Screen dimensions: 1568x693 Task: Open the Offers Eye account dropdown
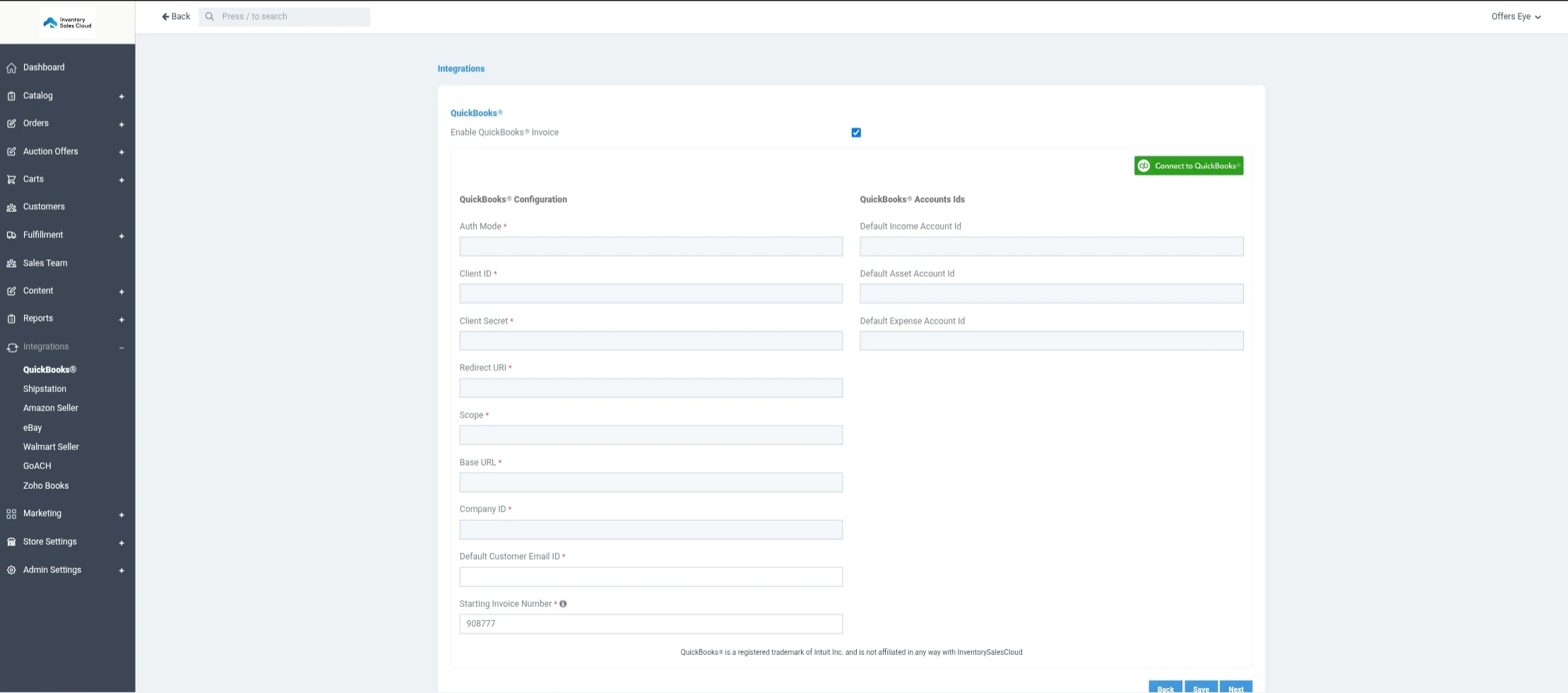1516,16
